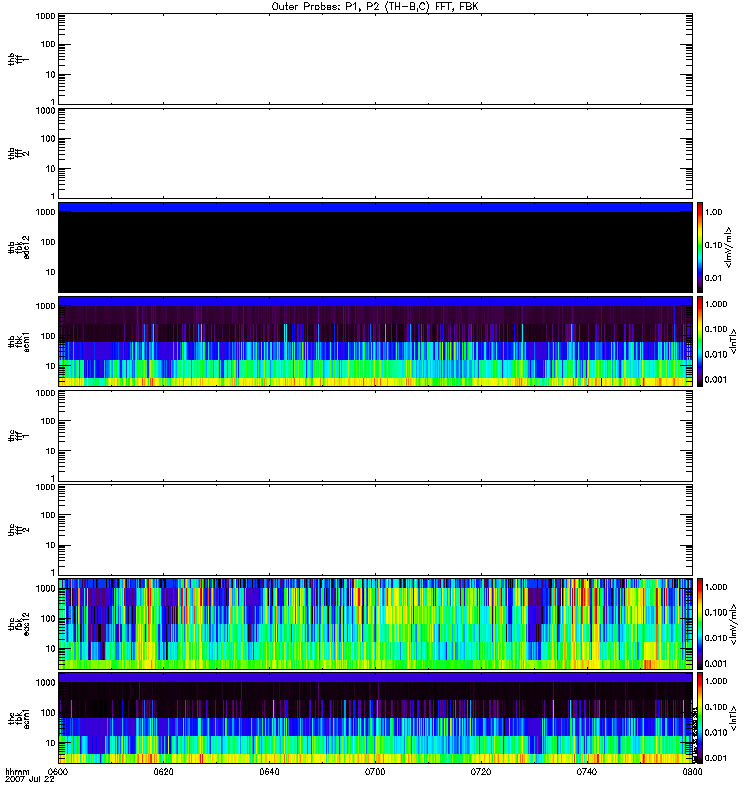This screenshot has height=800, width=750.
Task: Click the nT color bar of the thb scm1 panel
Action: pos(701,341)
